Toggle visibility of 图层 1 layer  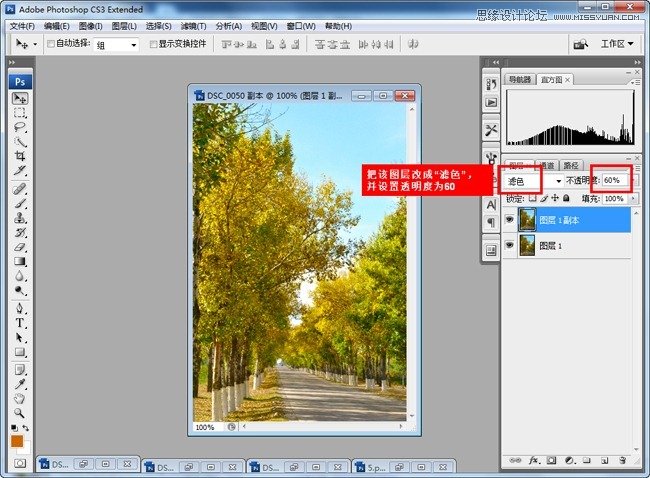coord(509,245)
